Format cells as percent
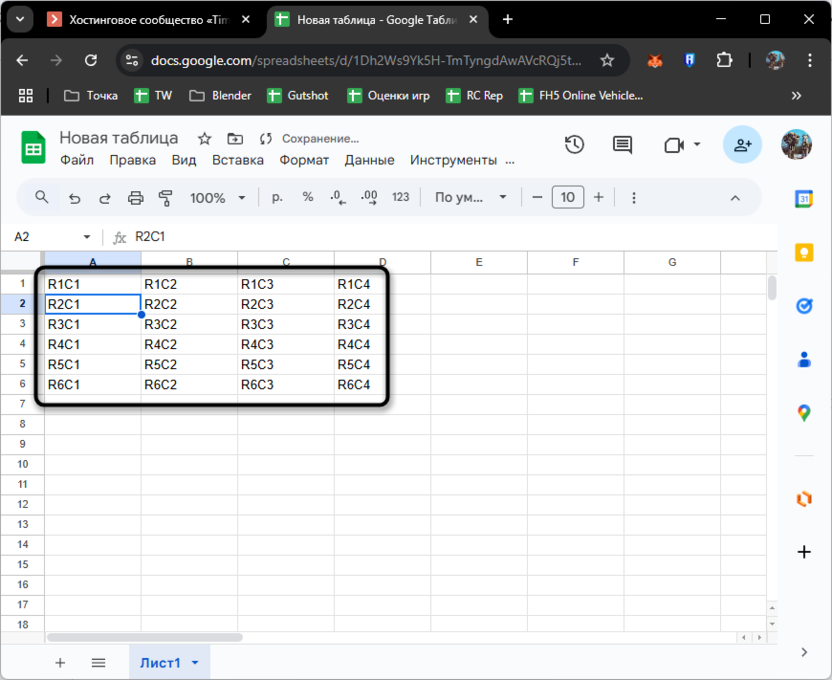 (x=307, y=197)
